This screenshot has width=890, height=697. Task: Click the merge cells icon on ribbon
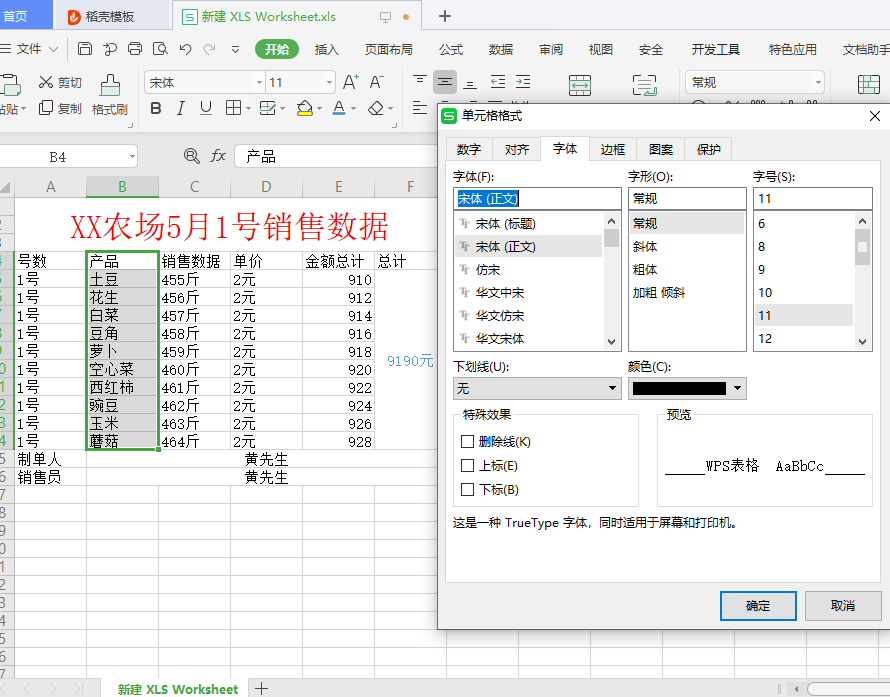click(x=580, y=87)
